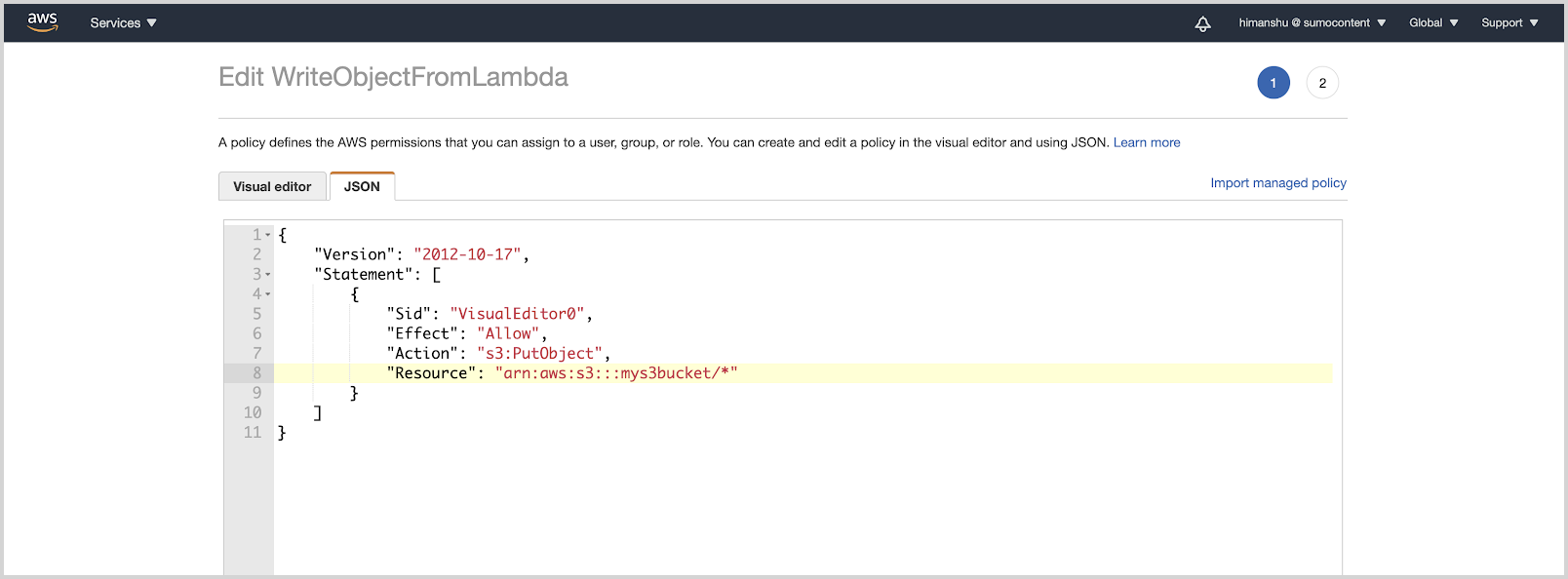Expand the himanshu @ sumocontent account menu
This screenshot has width=1568, height=579.
tap(1312, 22)
